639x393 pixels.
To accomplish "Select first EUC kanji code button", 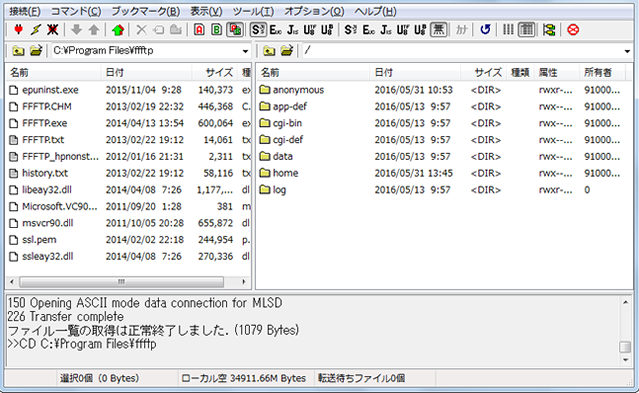I will pyautogui.click(x=275, y=30).
